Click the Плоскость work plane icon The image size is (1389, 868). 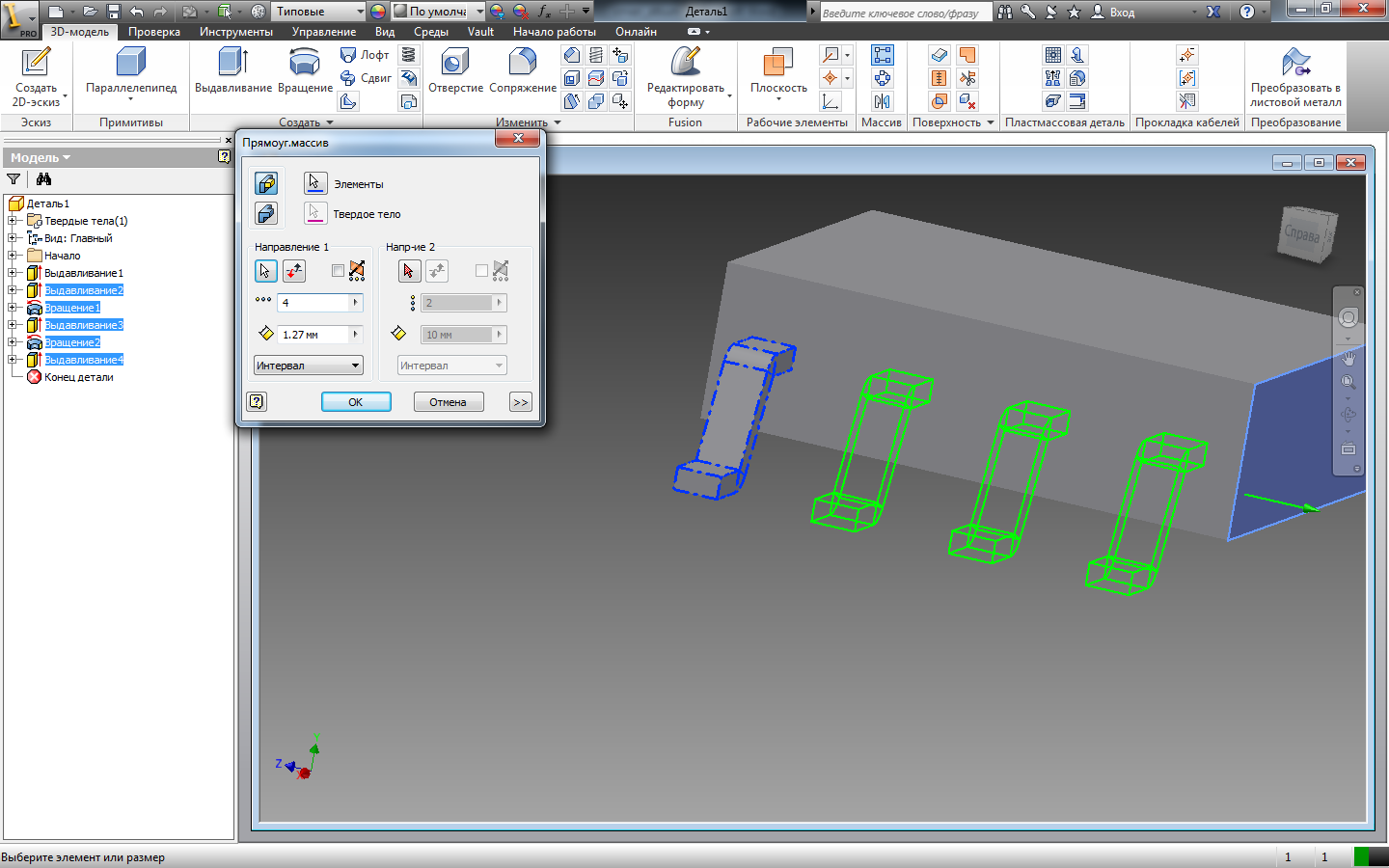click(x=778, y=63)
